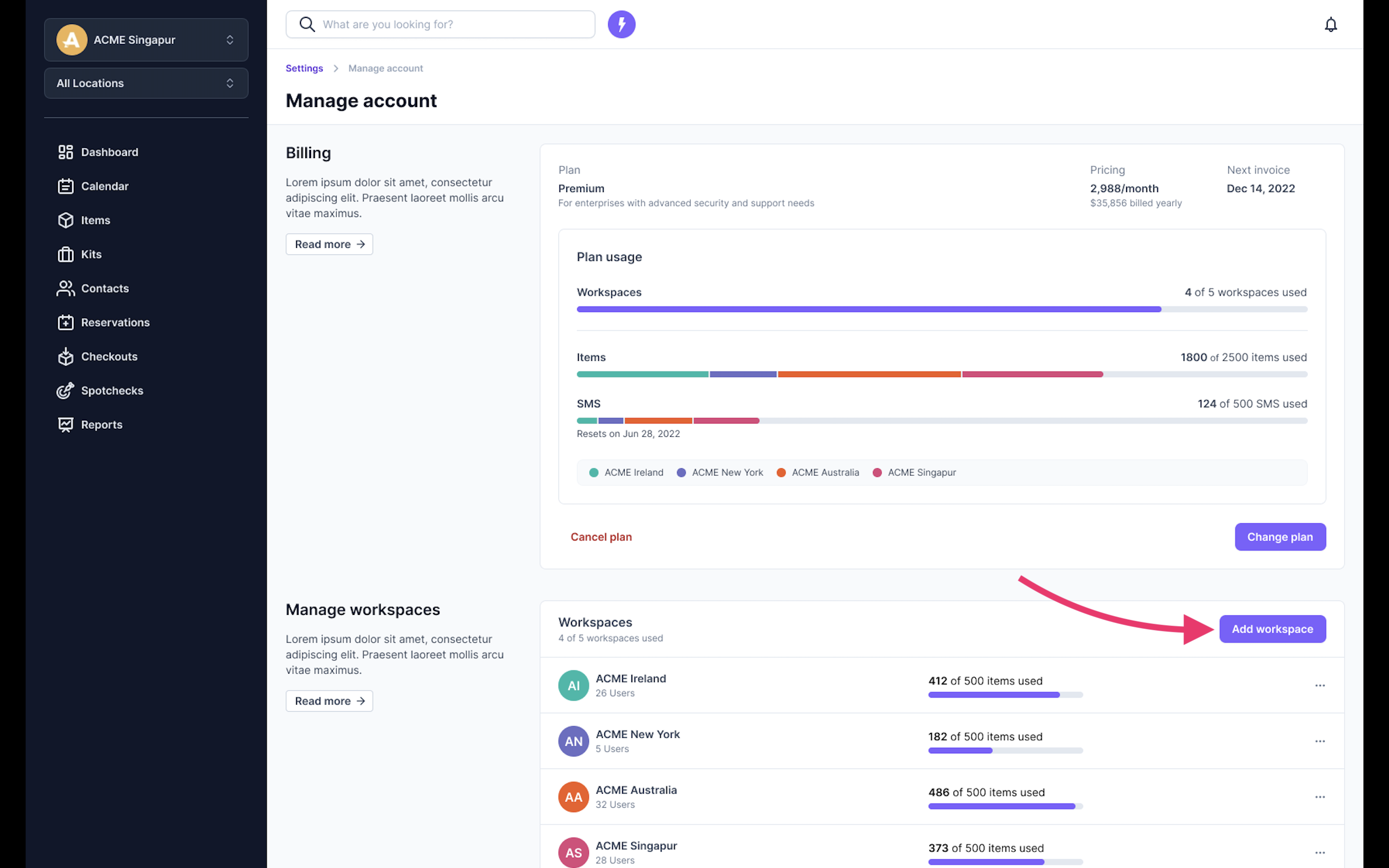Image resolution: width=1389 pixels, height=868 pixels.
Task: Click the 'Kits' sidebar label
Action: click(x=91, y=254)
